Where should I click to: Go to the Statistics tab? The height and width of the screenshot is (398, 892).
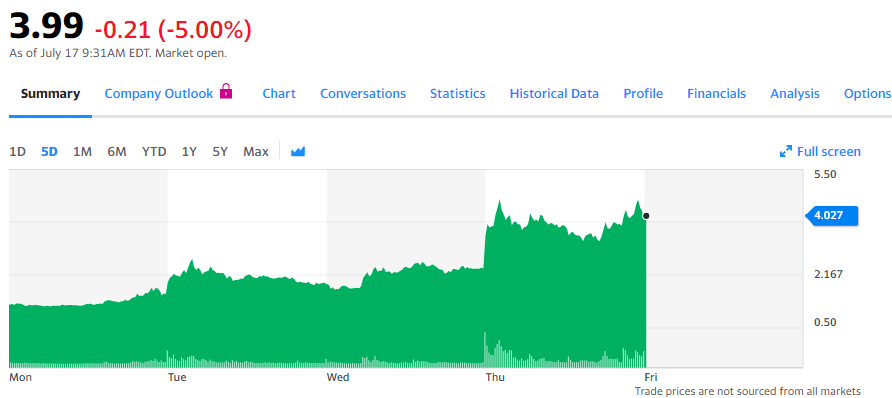coord(458,94)
